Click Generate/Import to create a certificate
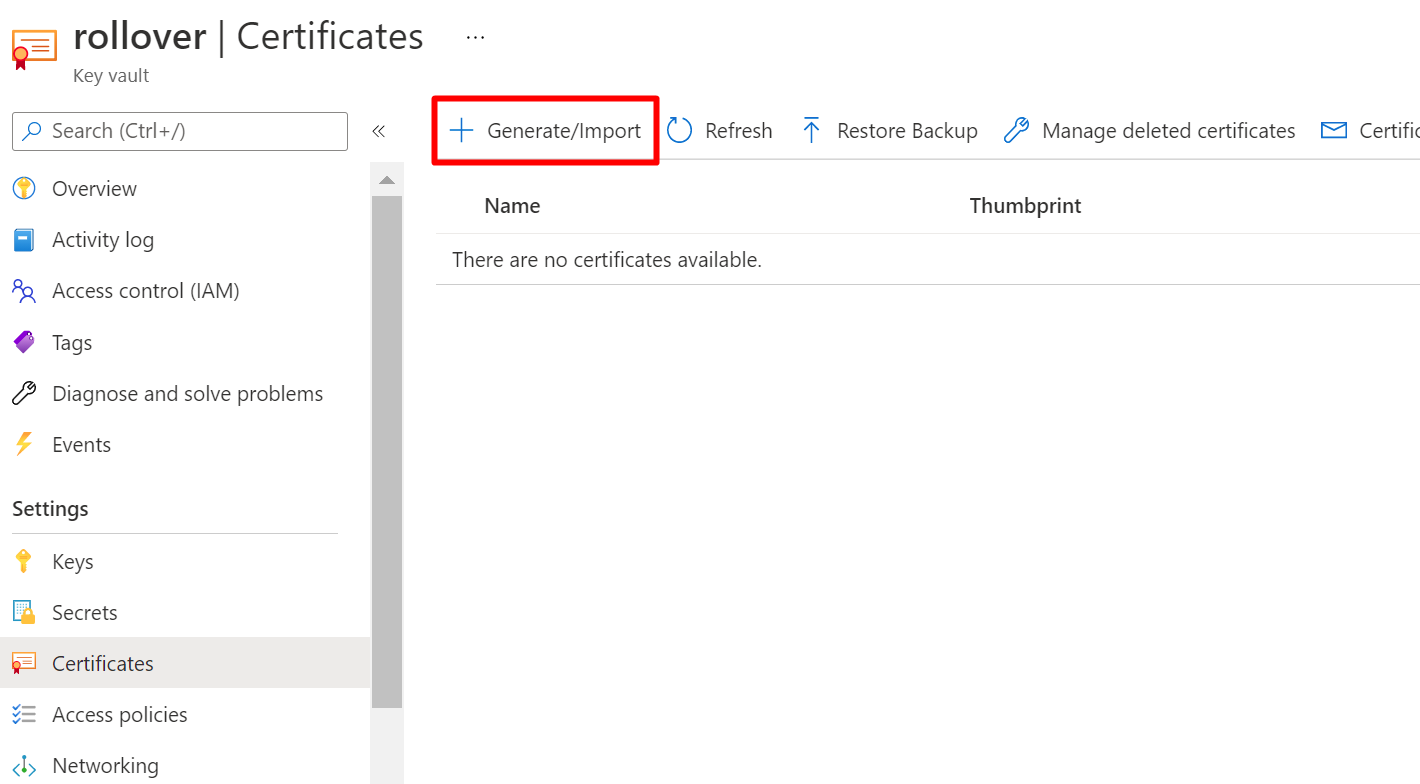The width and height of the screenshot is (1420, 784). coord(544,130)
